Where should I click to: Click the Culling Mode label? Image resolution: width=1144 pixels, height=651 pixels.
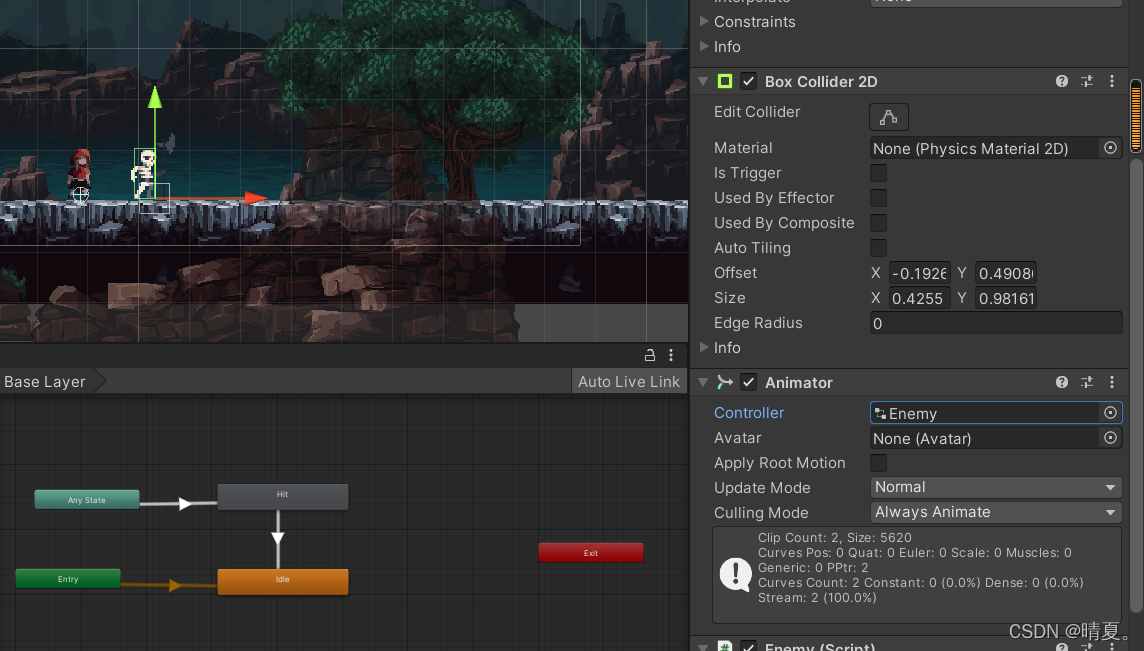761,512
